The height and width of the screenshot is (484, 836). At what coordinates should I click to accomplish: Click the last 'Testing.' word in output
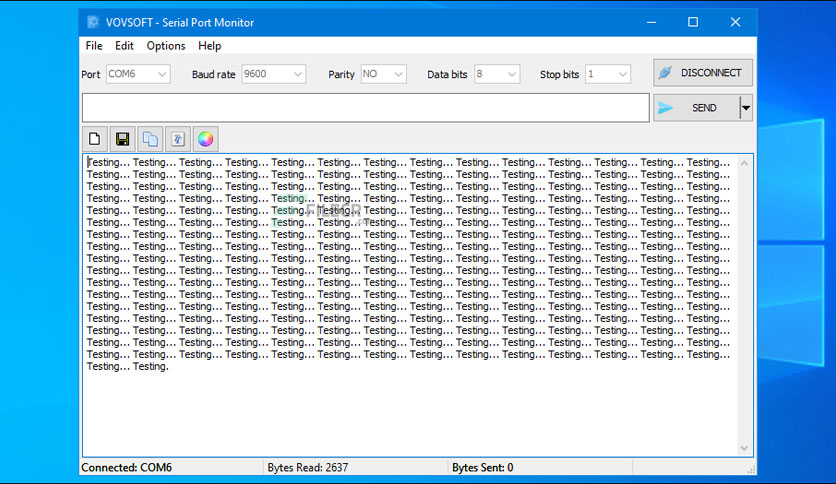click(x=151, y=367)
